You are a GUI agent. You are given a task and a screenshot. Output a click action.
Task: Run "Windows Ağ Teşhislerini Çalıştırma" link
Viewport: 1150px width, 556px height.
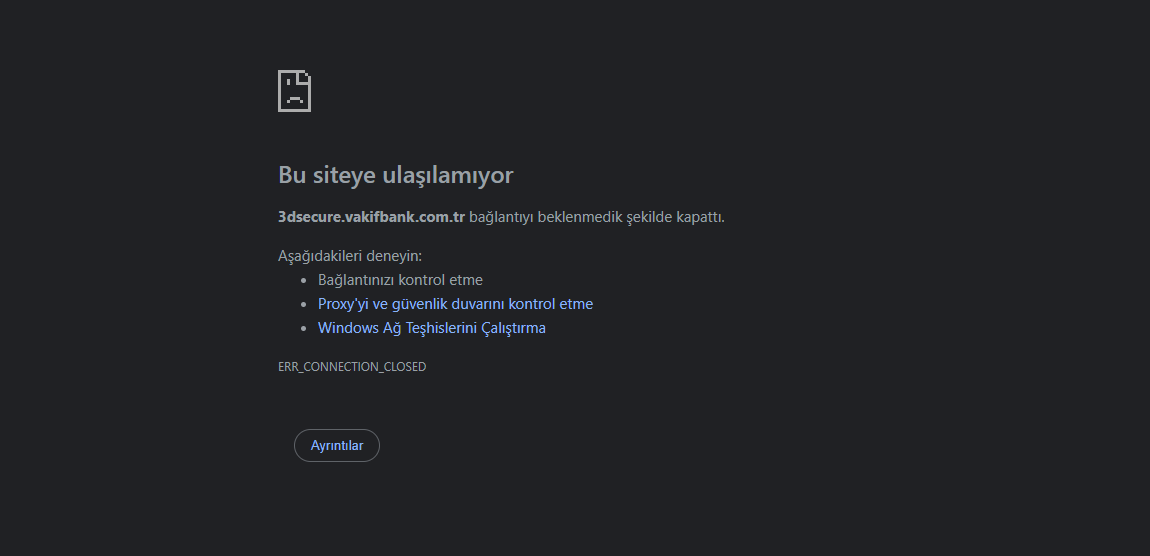click(x=431, y=328)
